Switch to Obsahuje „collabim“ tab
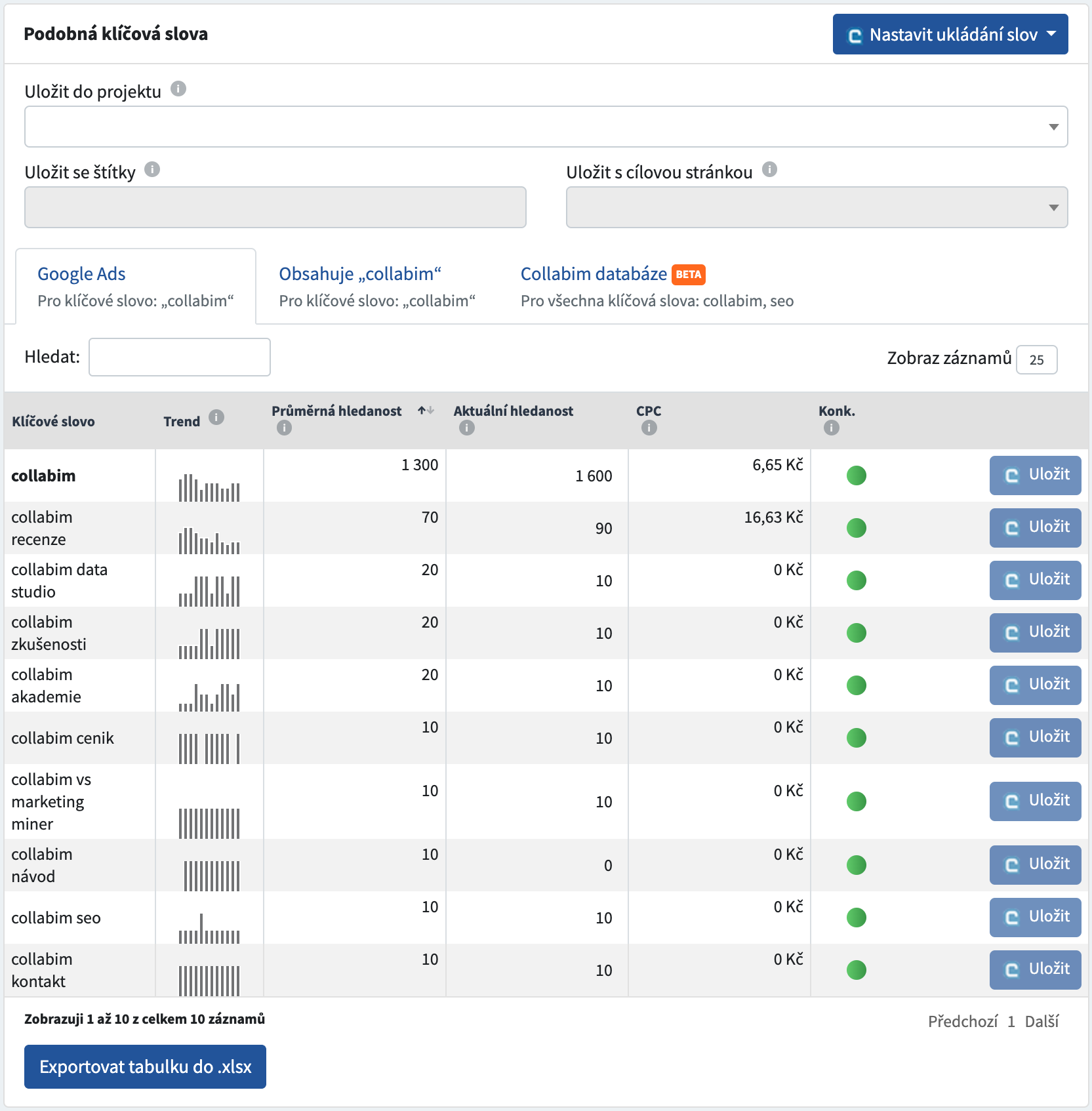This screenshot has width=1092, height=1111. point(377,287)
